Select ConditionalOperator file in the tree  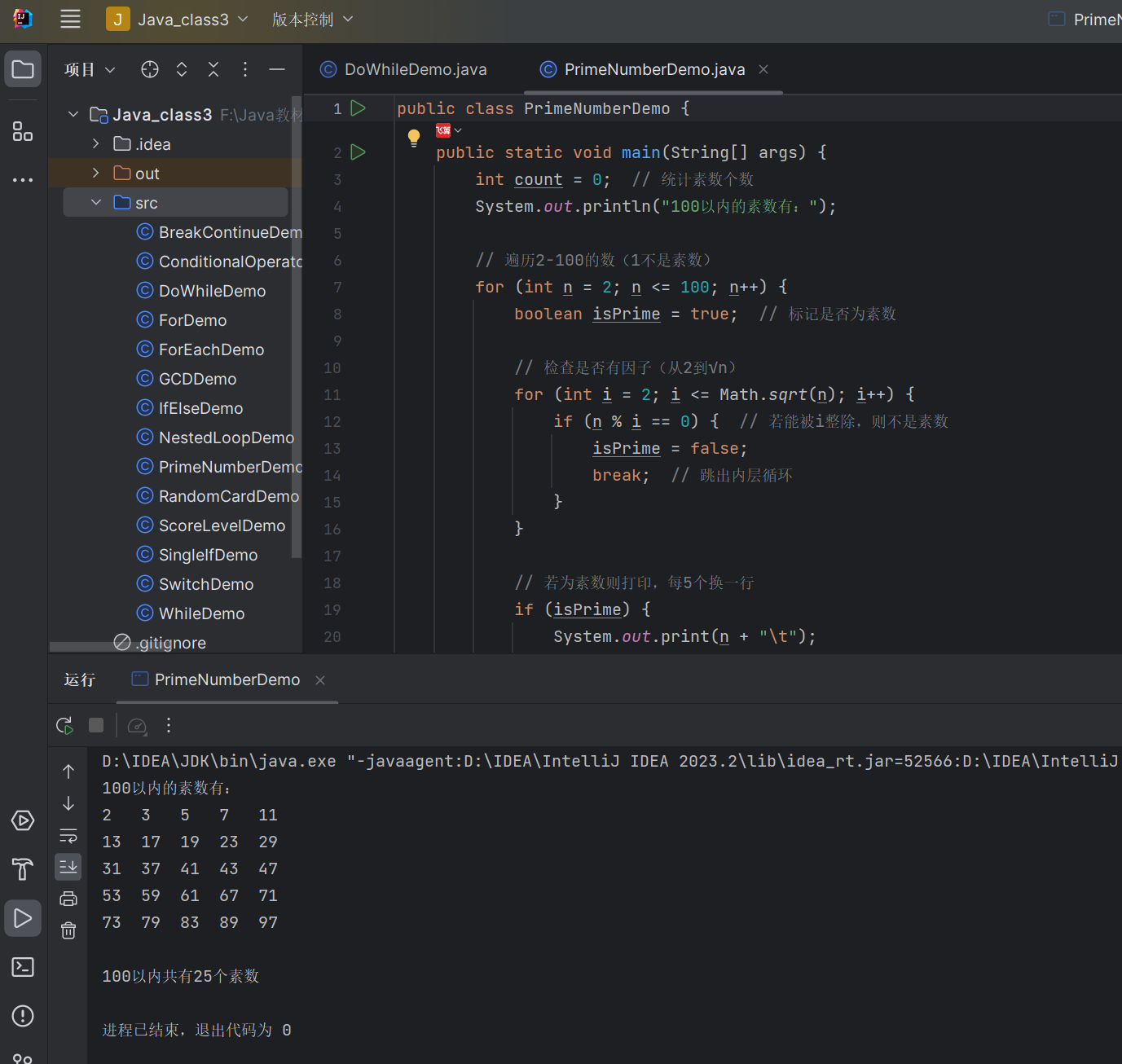220,262
